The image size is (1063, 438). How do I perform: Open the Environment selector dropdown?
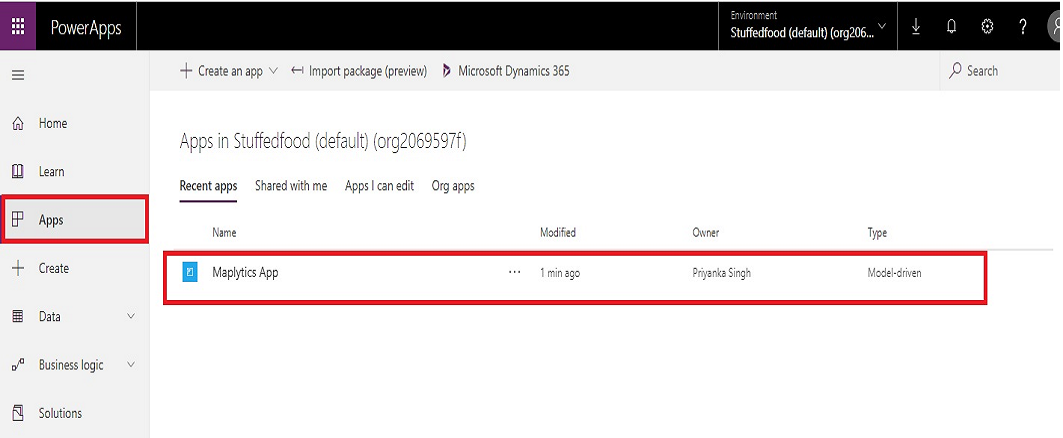(808, 26)
